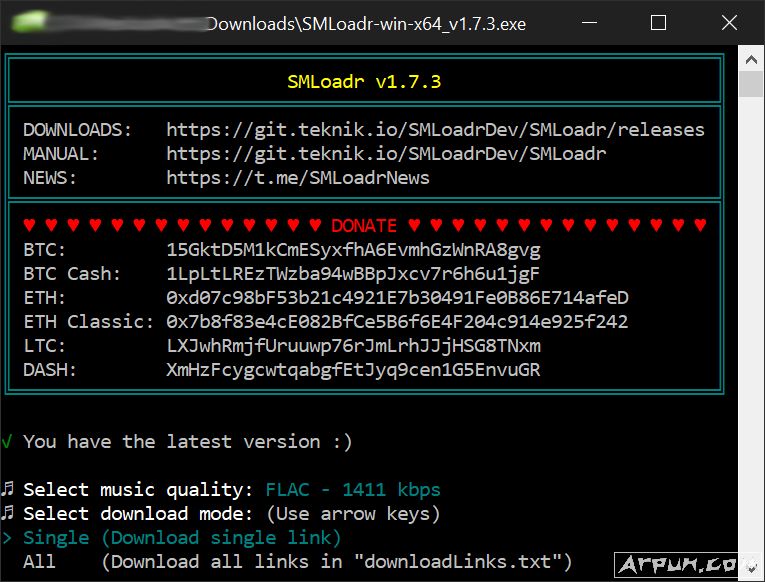765x582 pixels.
Task: Open the DOWNLOADS releases URL
Action: [435, 130]
